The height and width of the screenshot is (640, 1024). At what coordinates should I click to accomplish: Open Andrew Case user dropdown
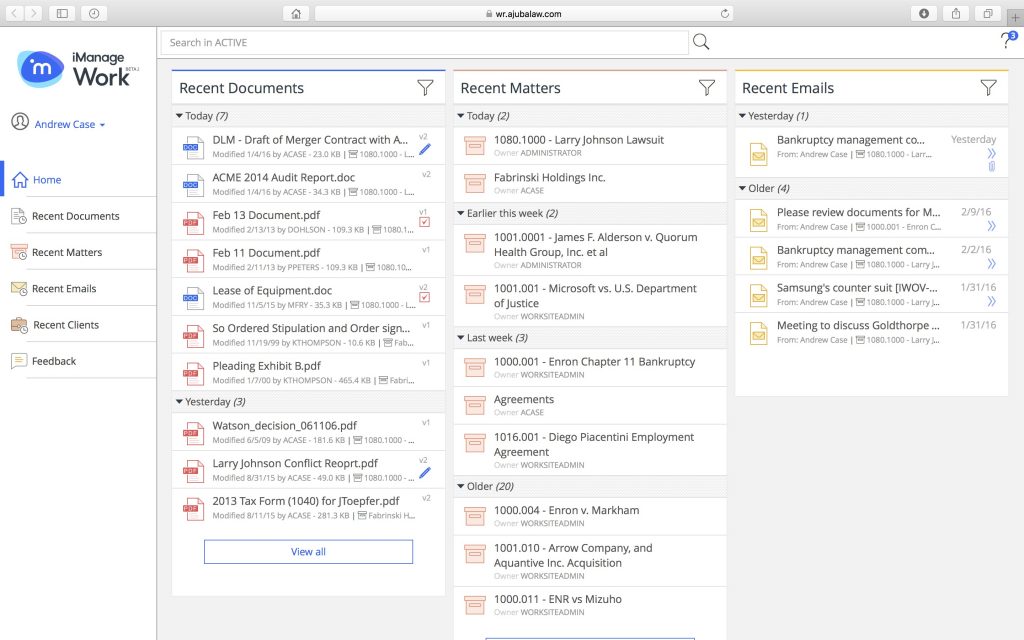(x=69, y=124)
